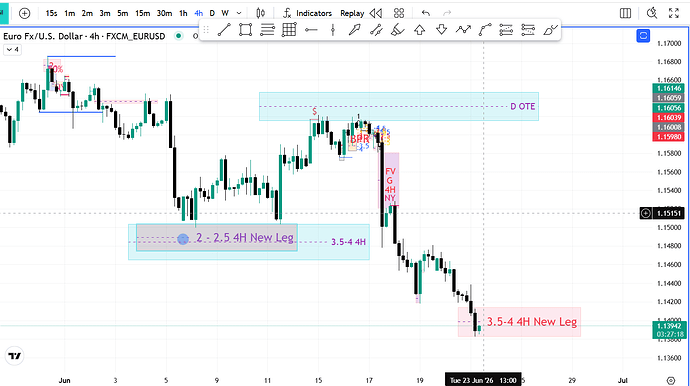Select the Trend Line drawing tool
690x386 pixels.
point(224,30)
